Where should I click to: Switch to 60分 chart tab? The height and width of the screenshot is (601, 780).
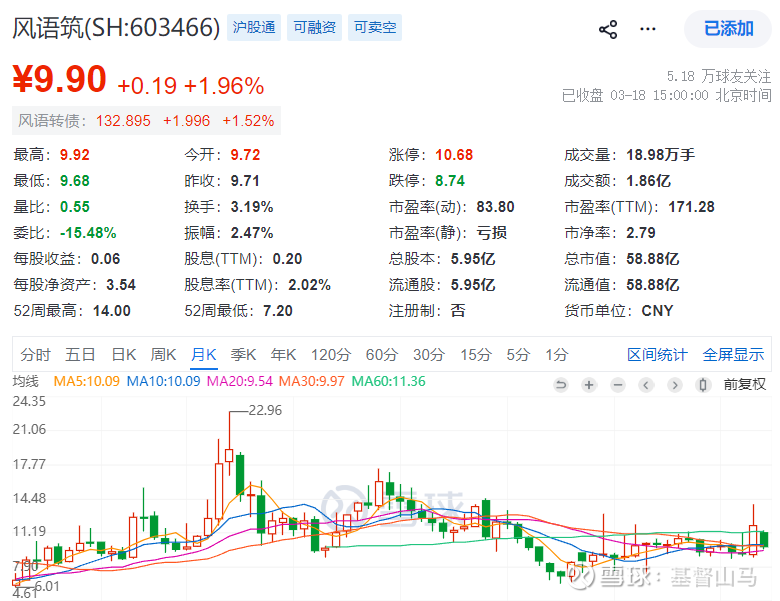(382, 355)
